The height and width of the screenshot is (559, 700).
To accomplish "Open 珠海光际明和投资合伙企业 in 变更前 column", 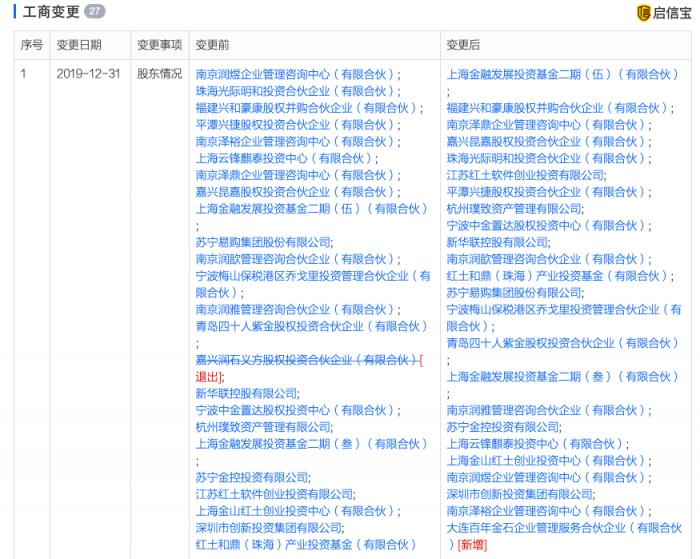I will 296,91.
